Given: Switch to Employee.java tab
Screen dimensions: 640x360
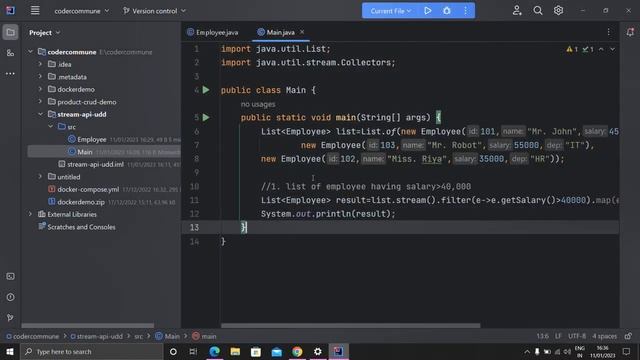Looking at the screenshot, I should coord(213,32).
